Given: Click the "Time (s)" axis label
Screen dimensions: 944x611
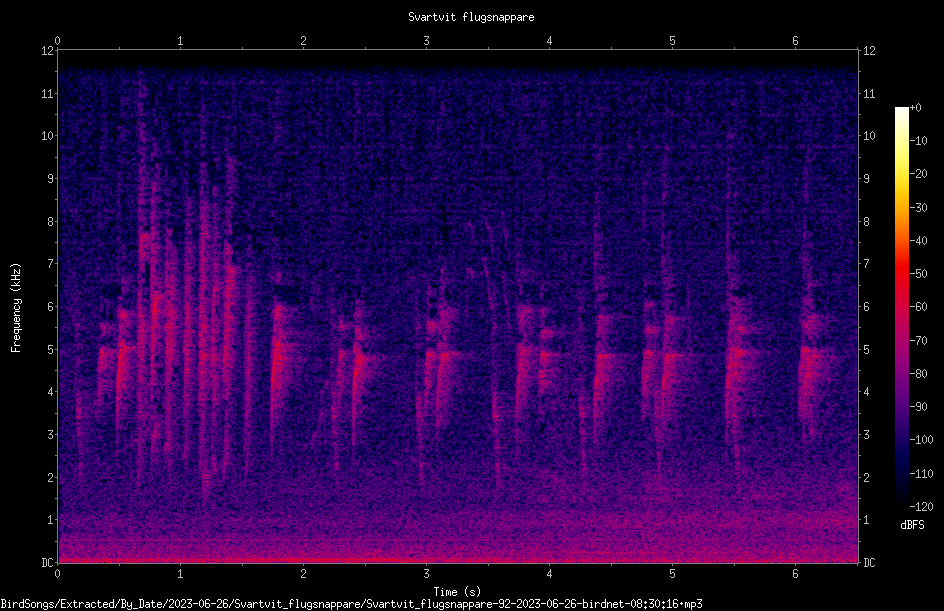Looking at the screenshot, I should point(457,592).
